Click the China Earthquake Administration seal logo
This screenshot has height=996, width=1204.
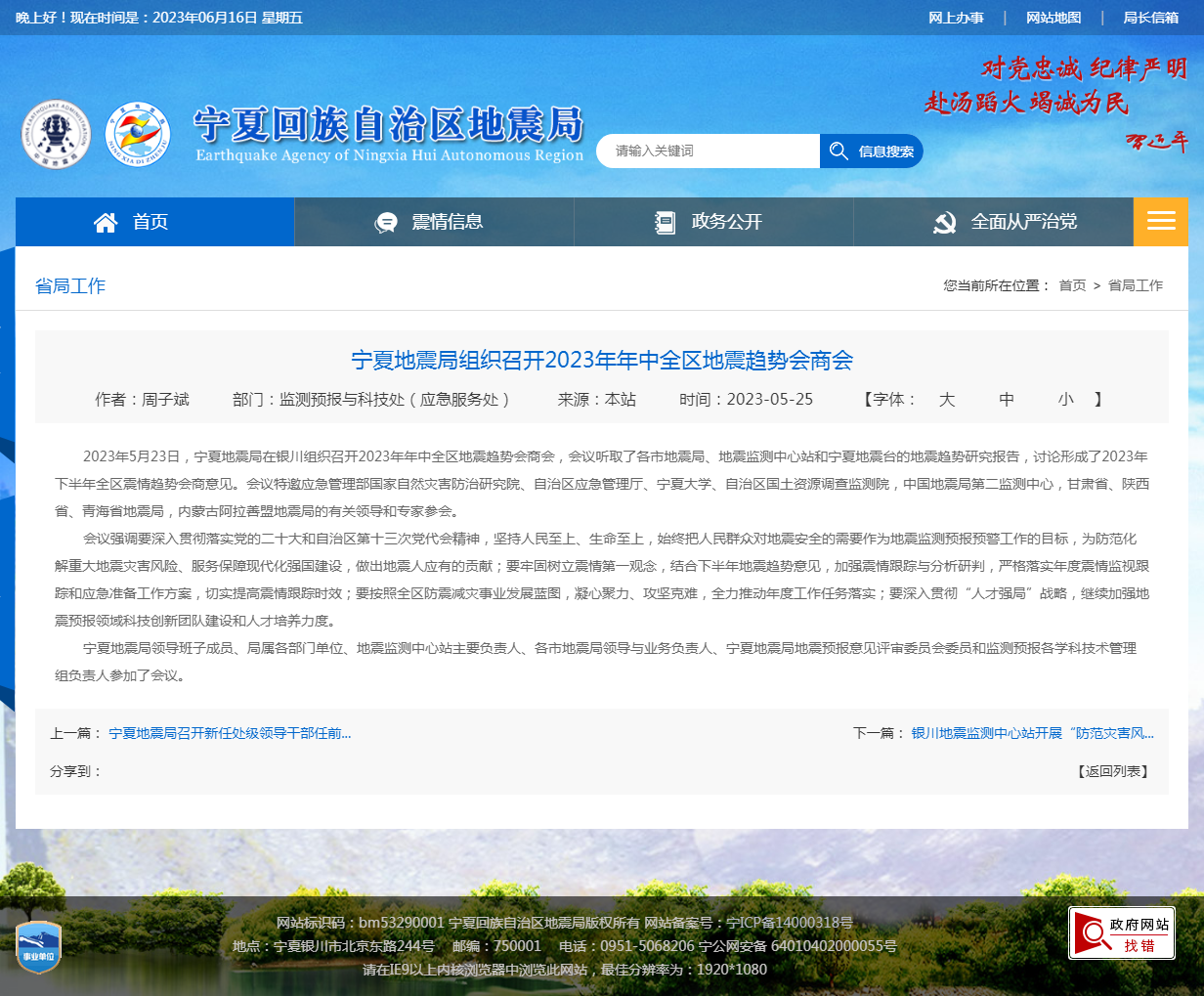click(56, 132)
